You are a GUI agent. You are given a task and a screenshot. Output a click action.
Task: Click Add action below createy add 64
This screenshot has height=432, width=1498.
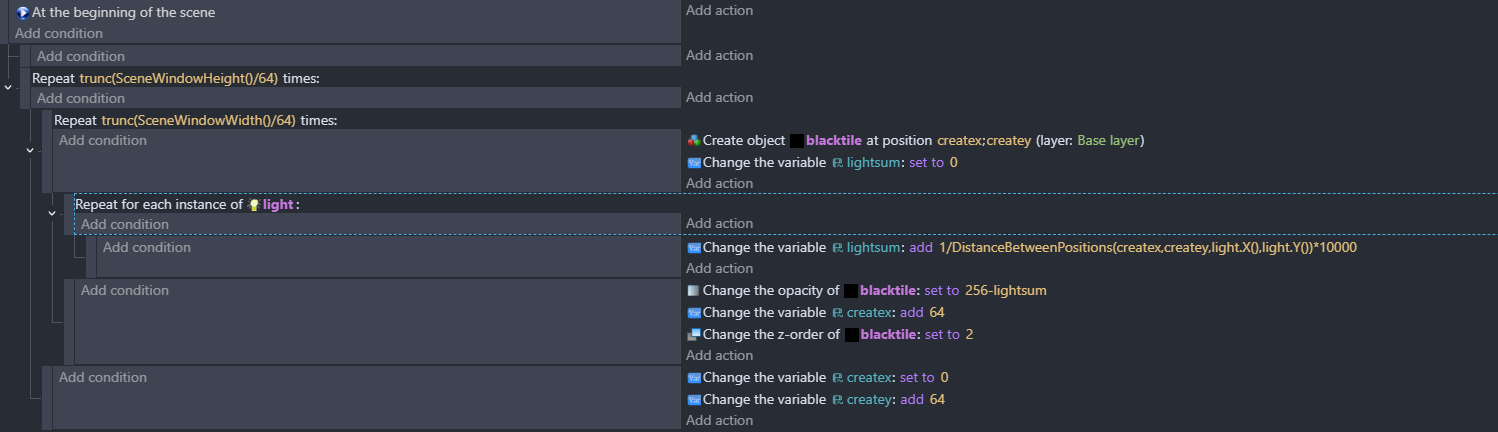tap(719, 421)
